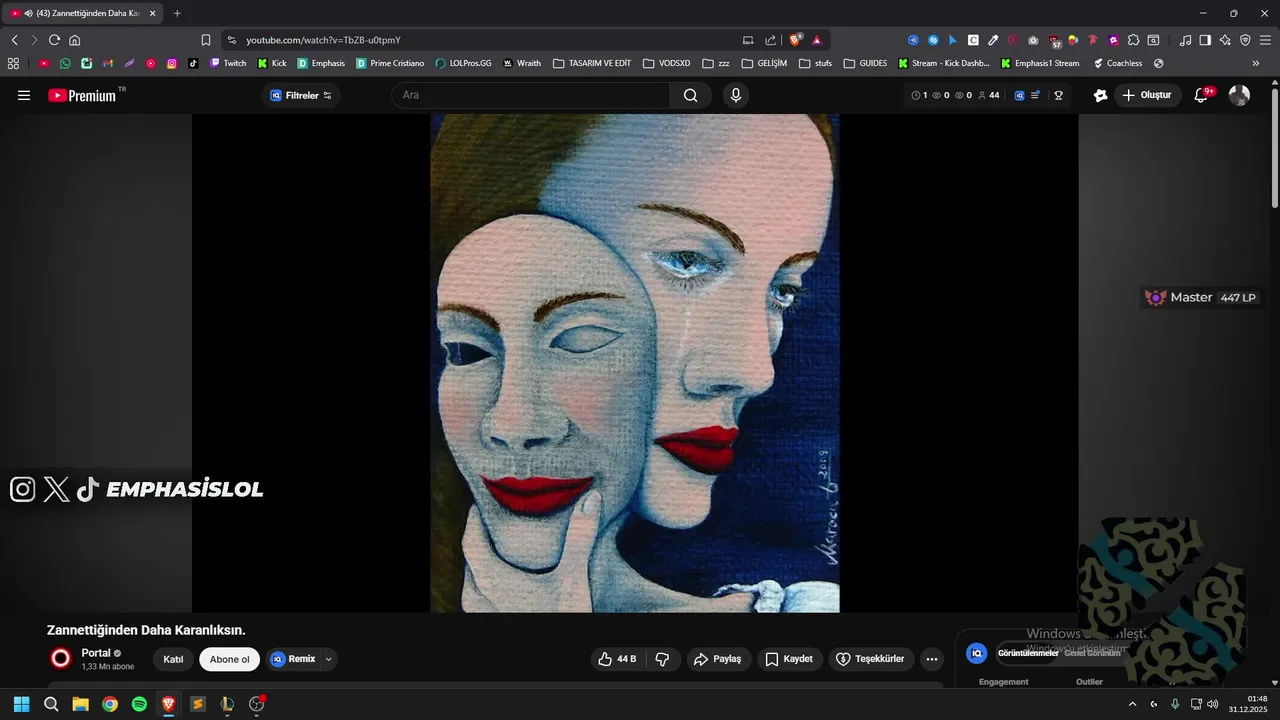Like the video with 44 B likes
The width and height of the screenshot is (1280, 720).
(x=617, y=659)
